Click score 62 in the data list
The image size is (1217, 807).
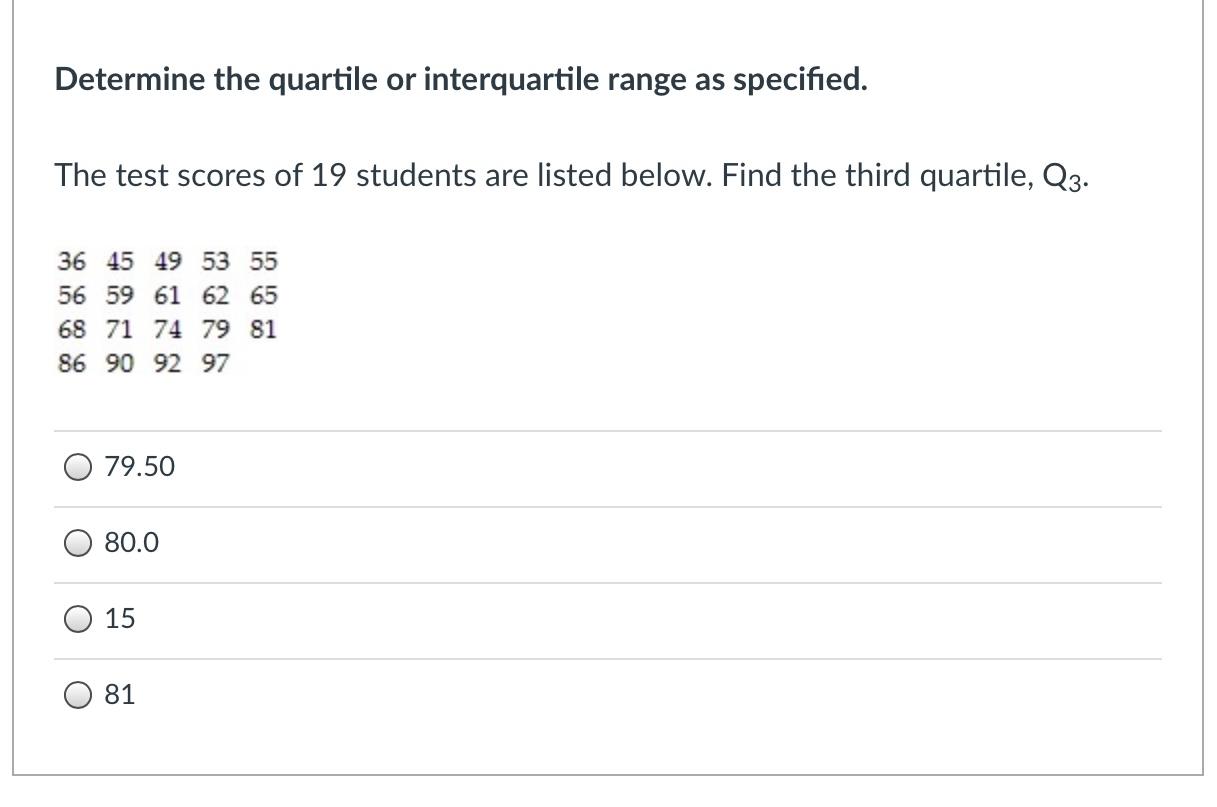[215, 296]
